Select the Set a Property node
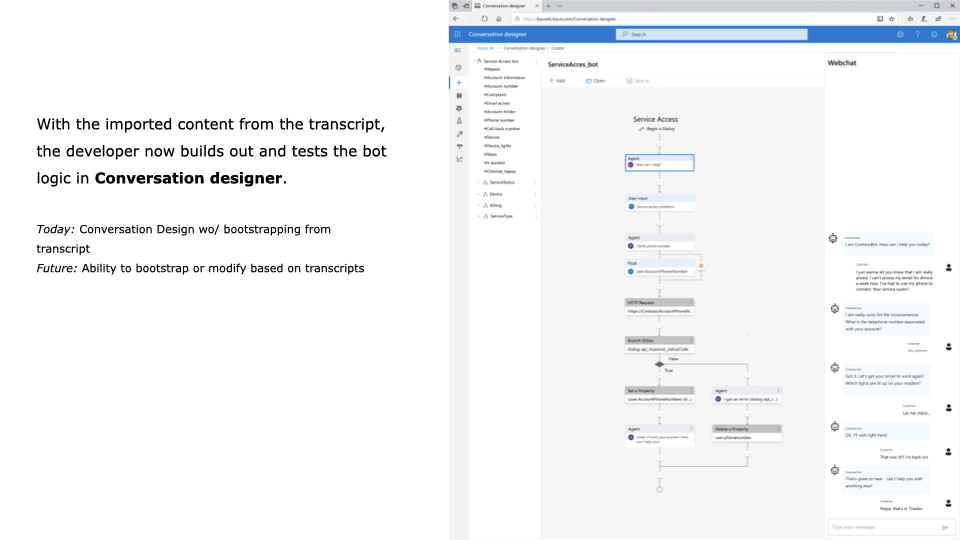This screenshot has width=960, height=540. pyautogui.click(x=659, y=395)
